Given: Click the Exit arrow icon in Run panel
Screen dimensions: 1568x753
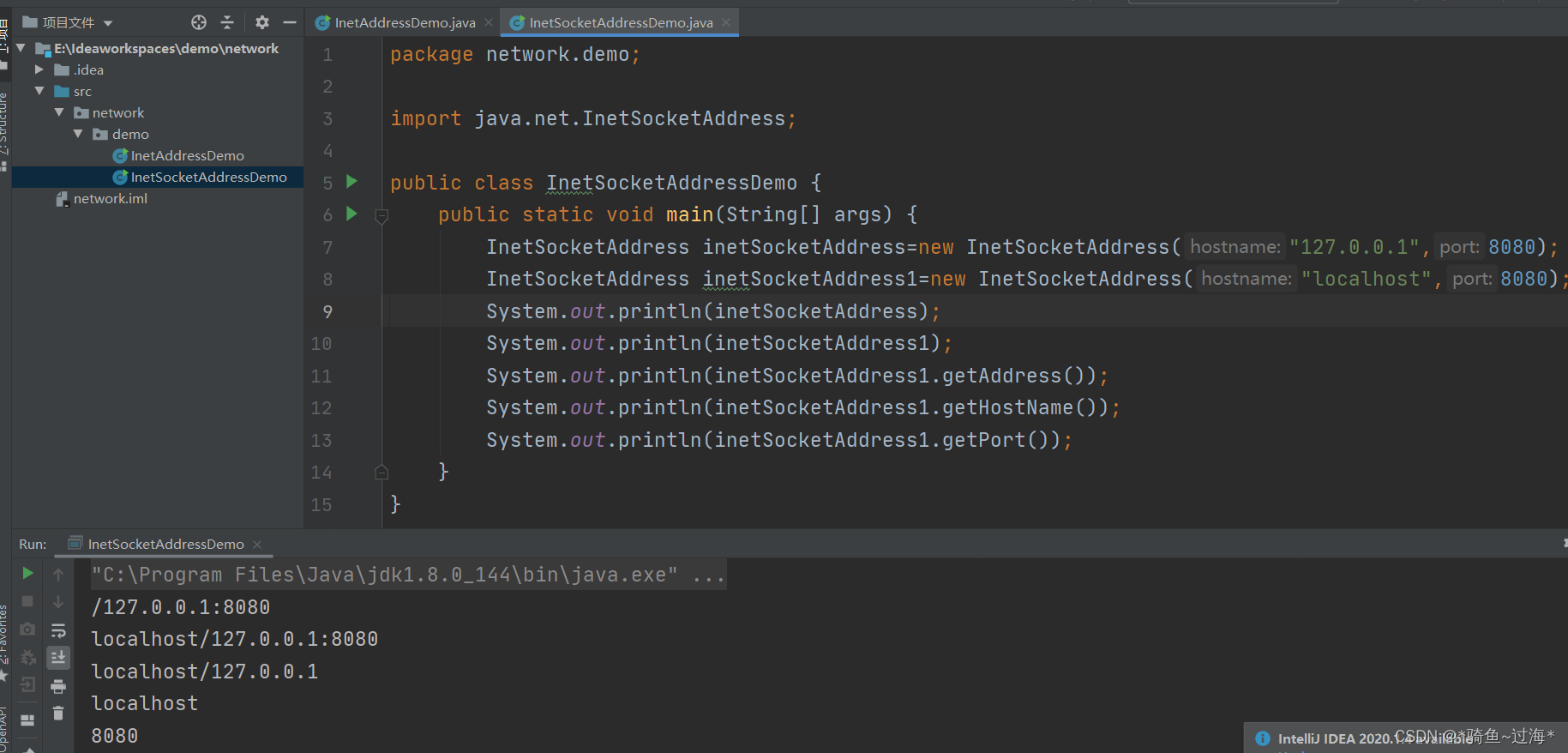Looking at the screenshot, I should [27, 684].
